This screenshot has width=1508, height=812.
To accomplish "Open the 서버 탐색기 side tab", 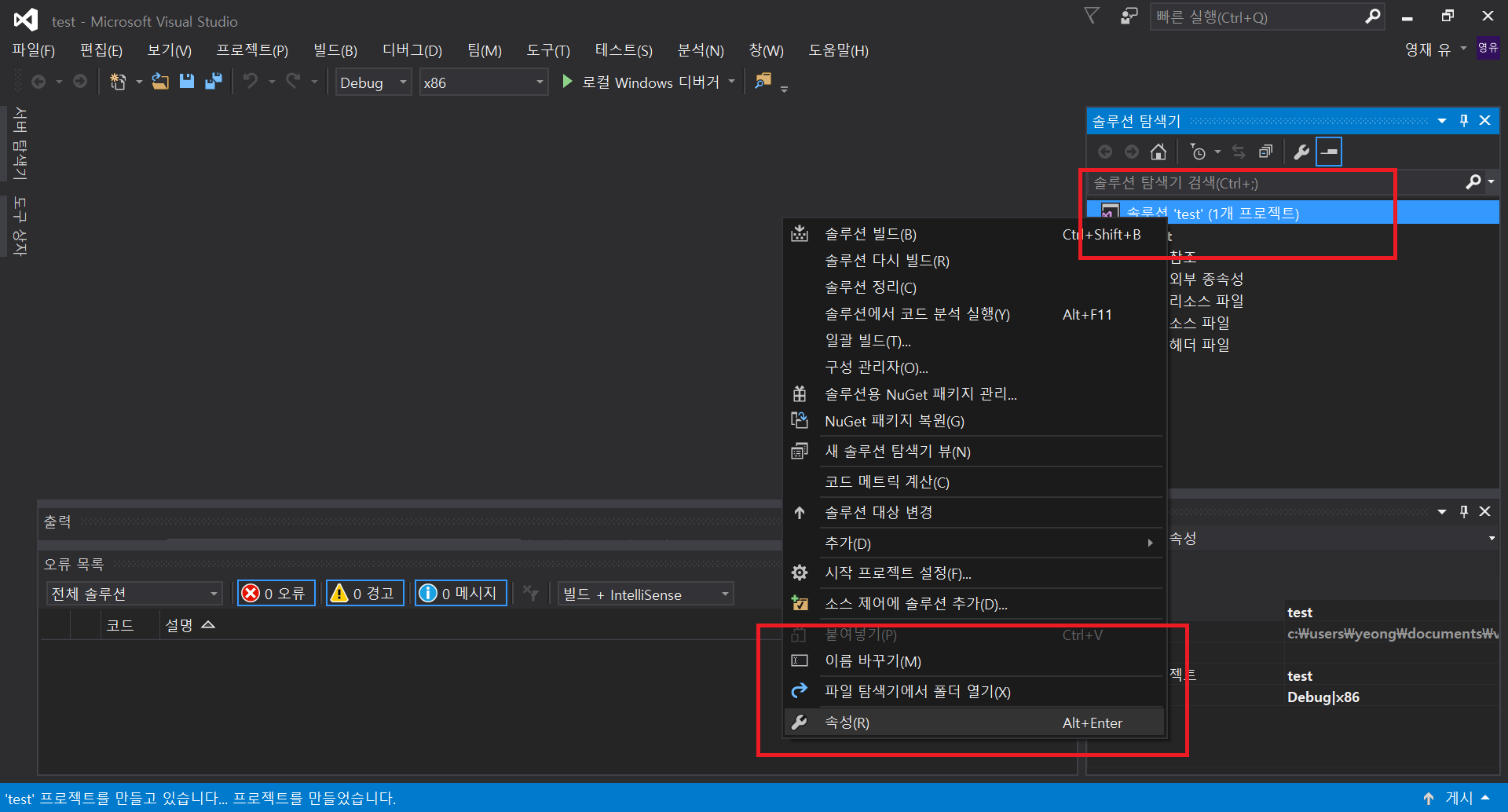I will point(20,144).
